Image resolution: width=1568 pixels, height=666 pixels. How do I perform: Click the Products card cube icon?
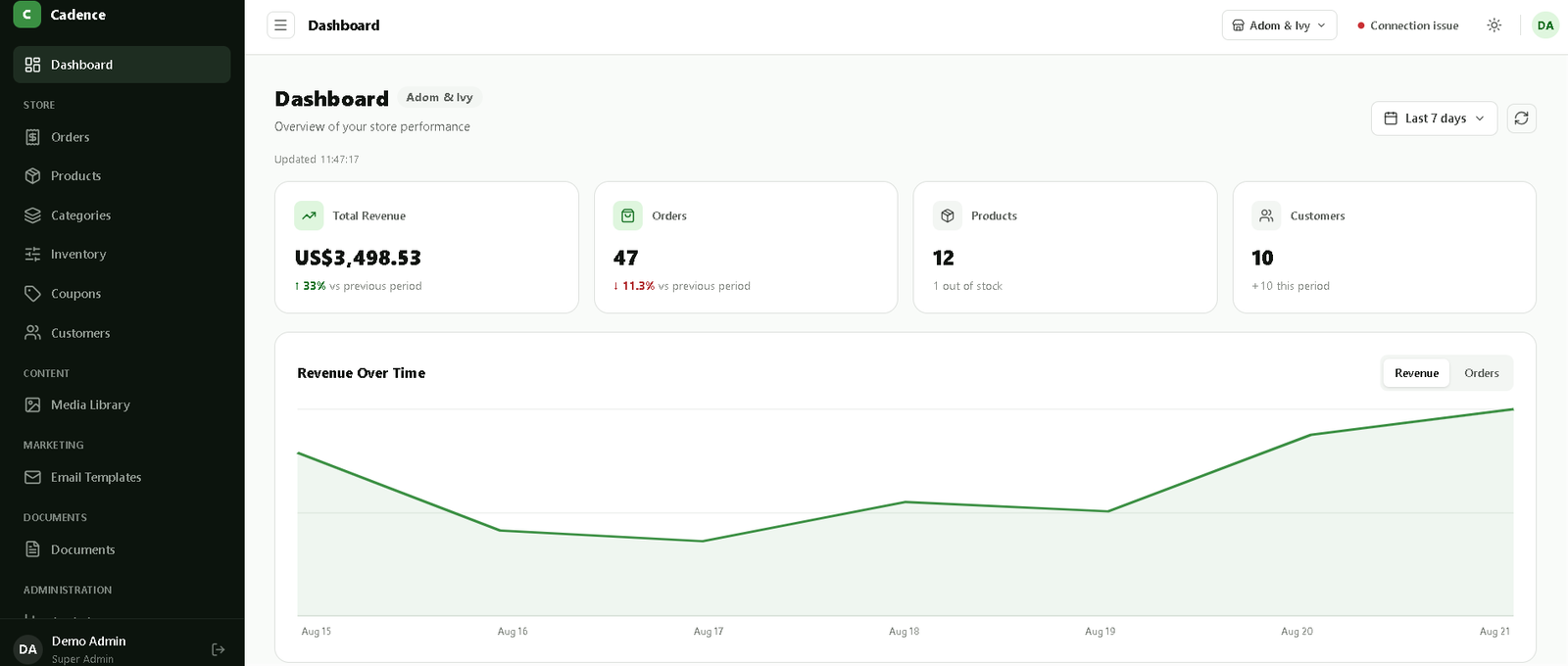(x=948, y=215)
